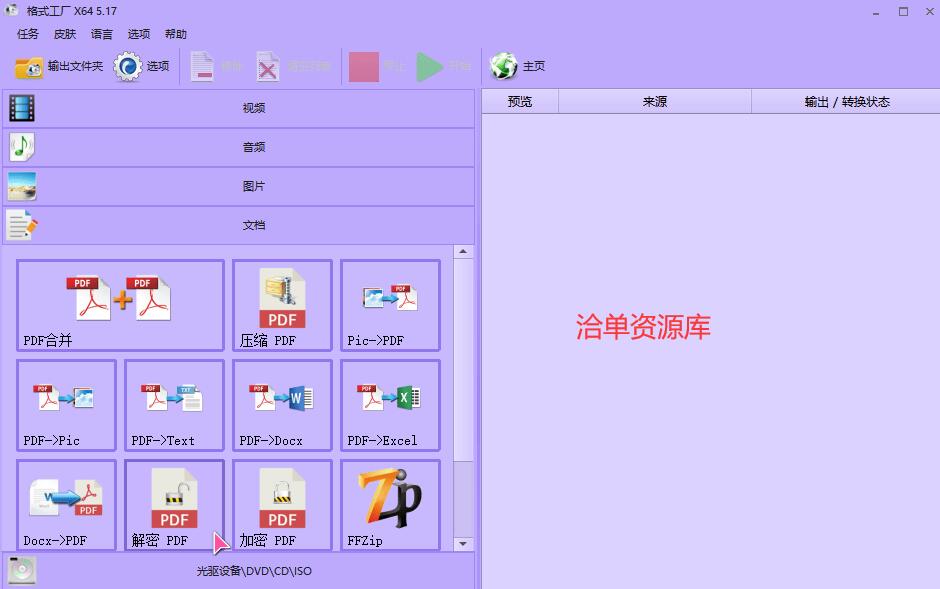The height and width of the screenshot is (589, 940).
Task: Choose the PDF->Excel converter
Action: pos(390,405)
